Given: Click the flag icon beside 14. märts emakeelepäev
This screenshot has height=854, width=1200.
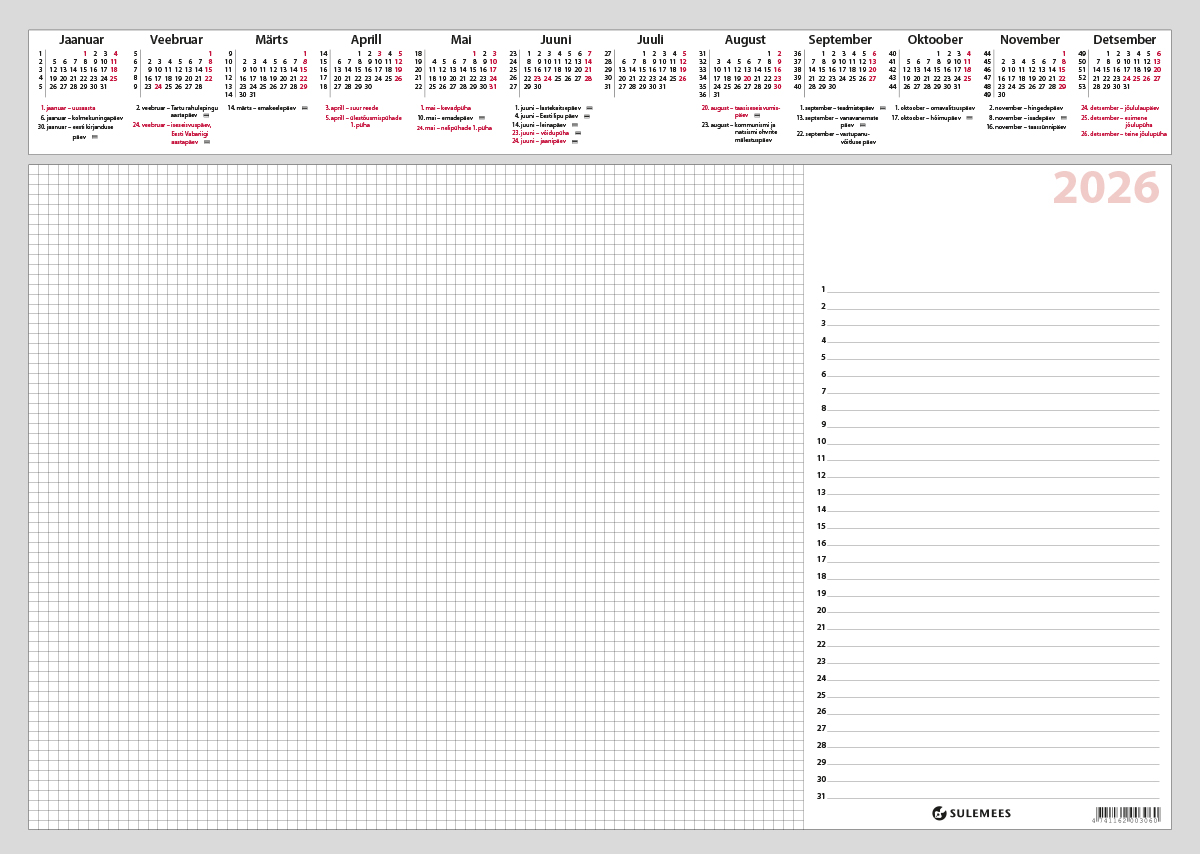Looking at the screenshot, I should click(x=305, y=107).
